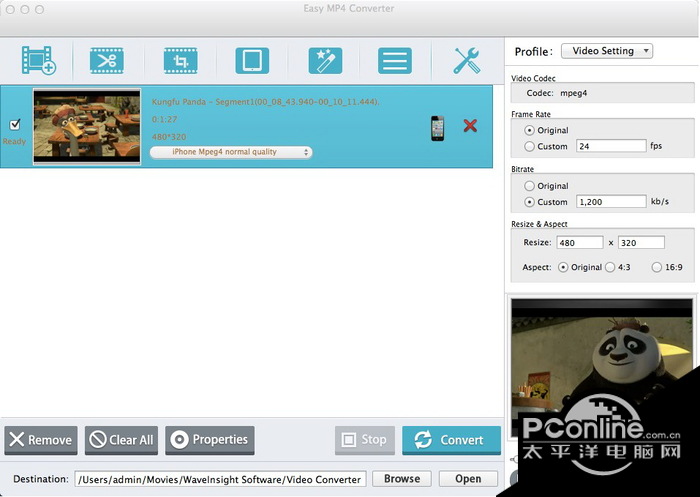Start conversion with Convert button
Image resolution: width=700 pixels, height=497 pixels.
point(451,440)
